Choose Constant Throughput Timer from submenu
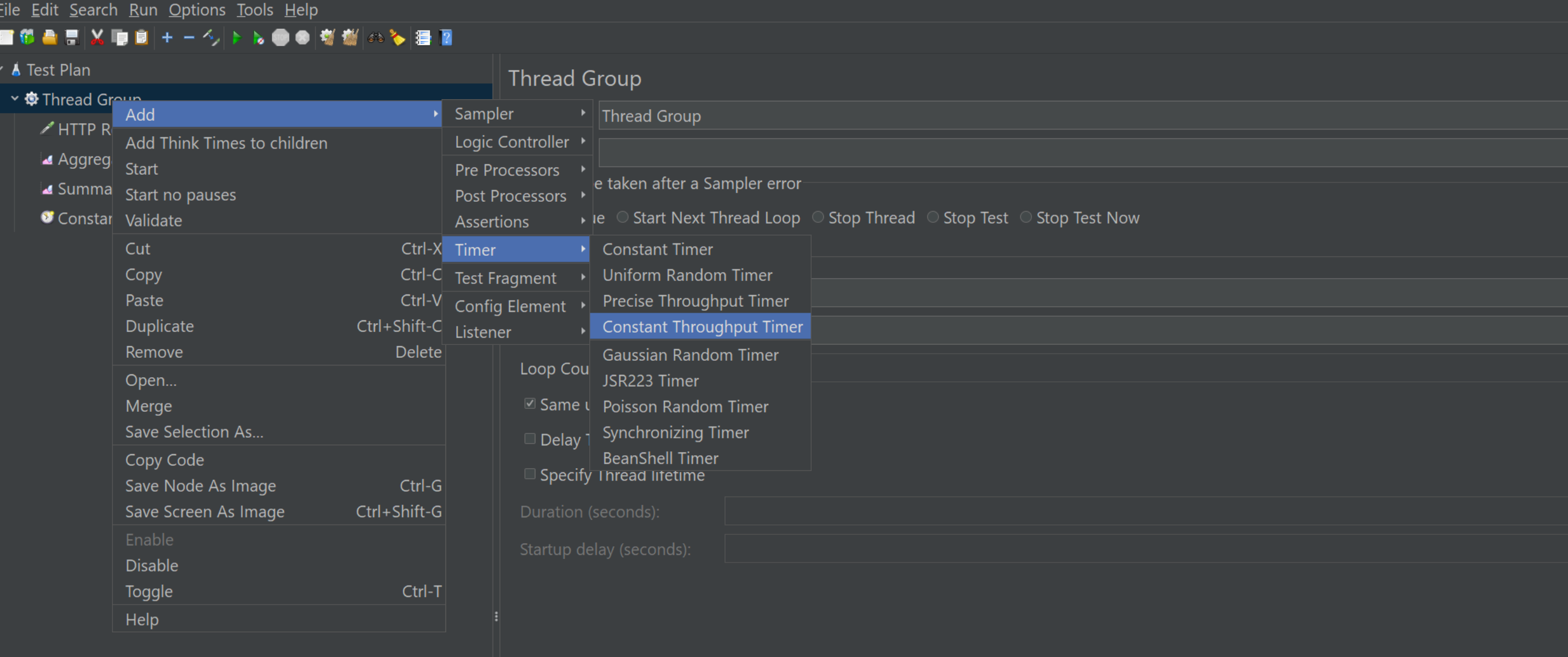 (702, 326)
